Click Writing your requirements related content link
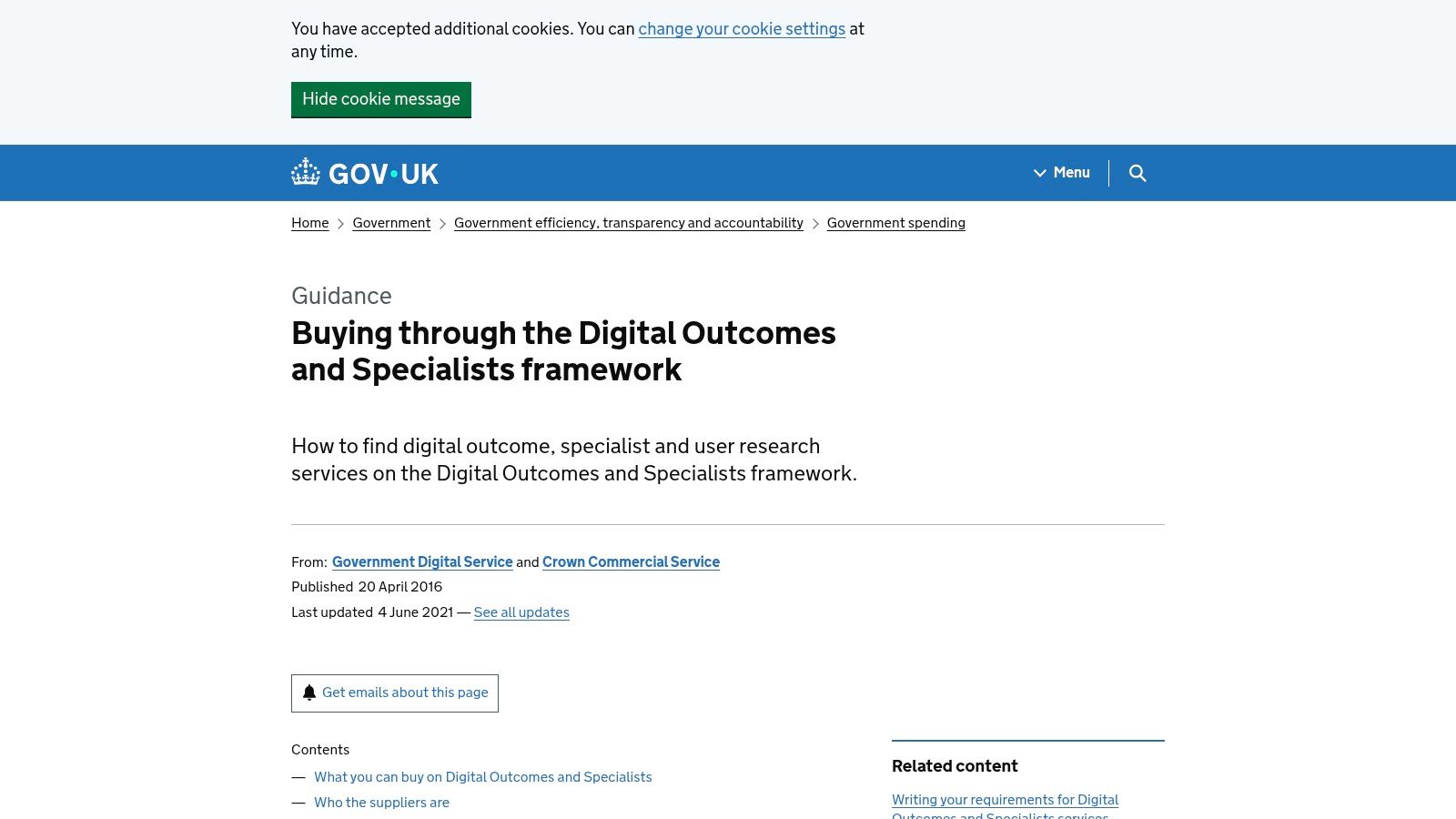The image size is (1456, 819). pos(1005,800)
